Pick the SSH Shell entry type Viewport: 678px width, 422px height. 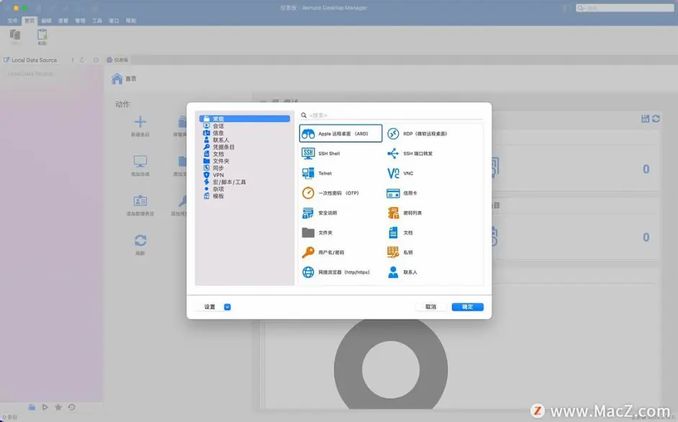(x=321, y=153)
